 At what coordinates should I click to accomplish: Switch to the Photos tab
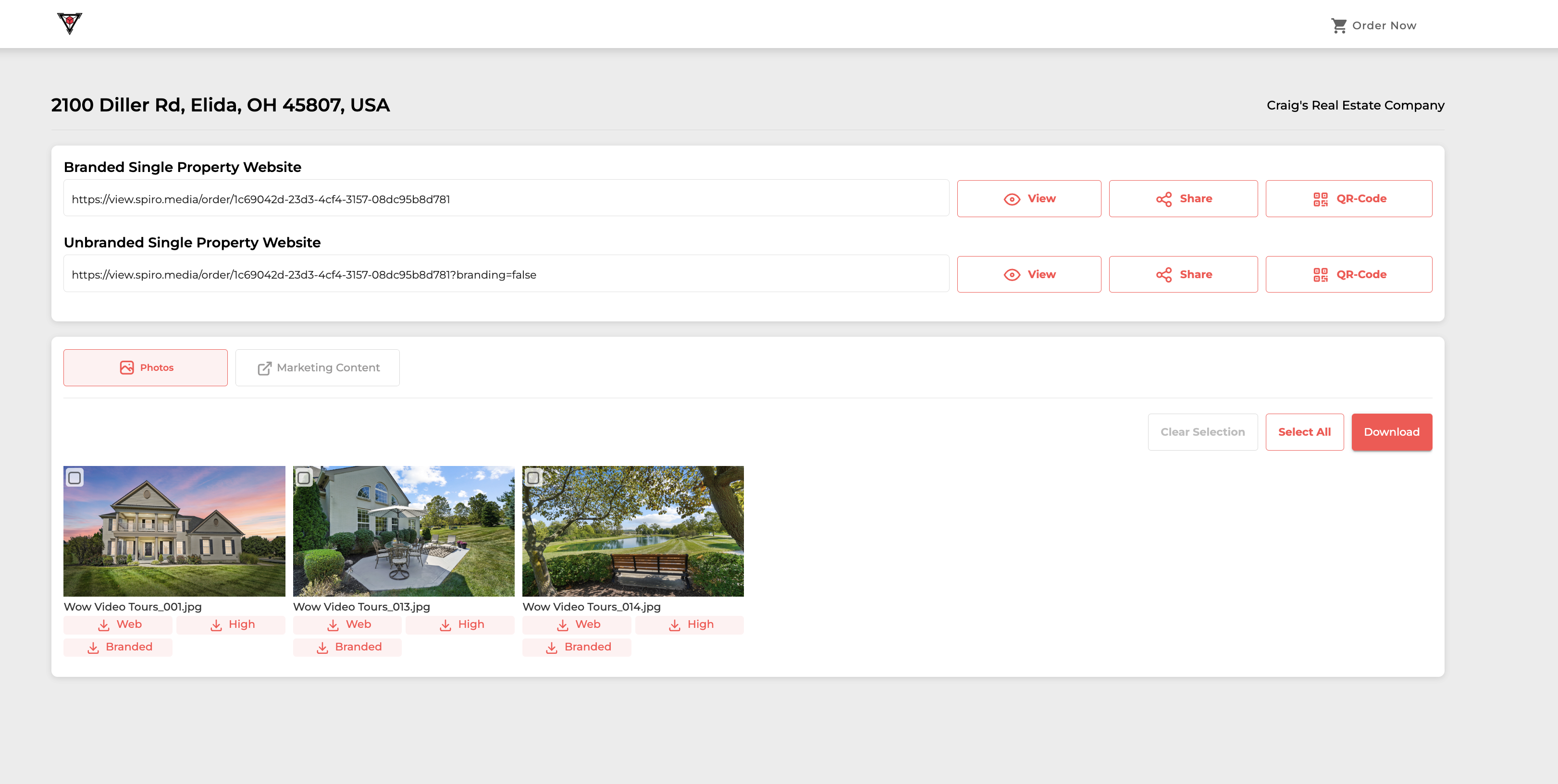(146, 367)
